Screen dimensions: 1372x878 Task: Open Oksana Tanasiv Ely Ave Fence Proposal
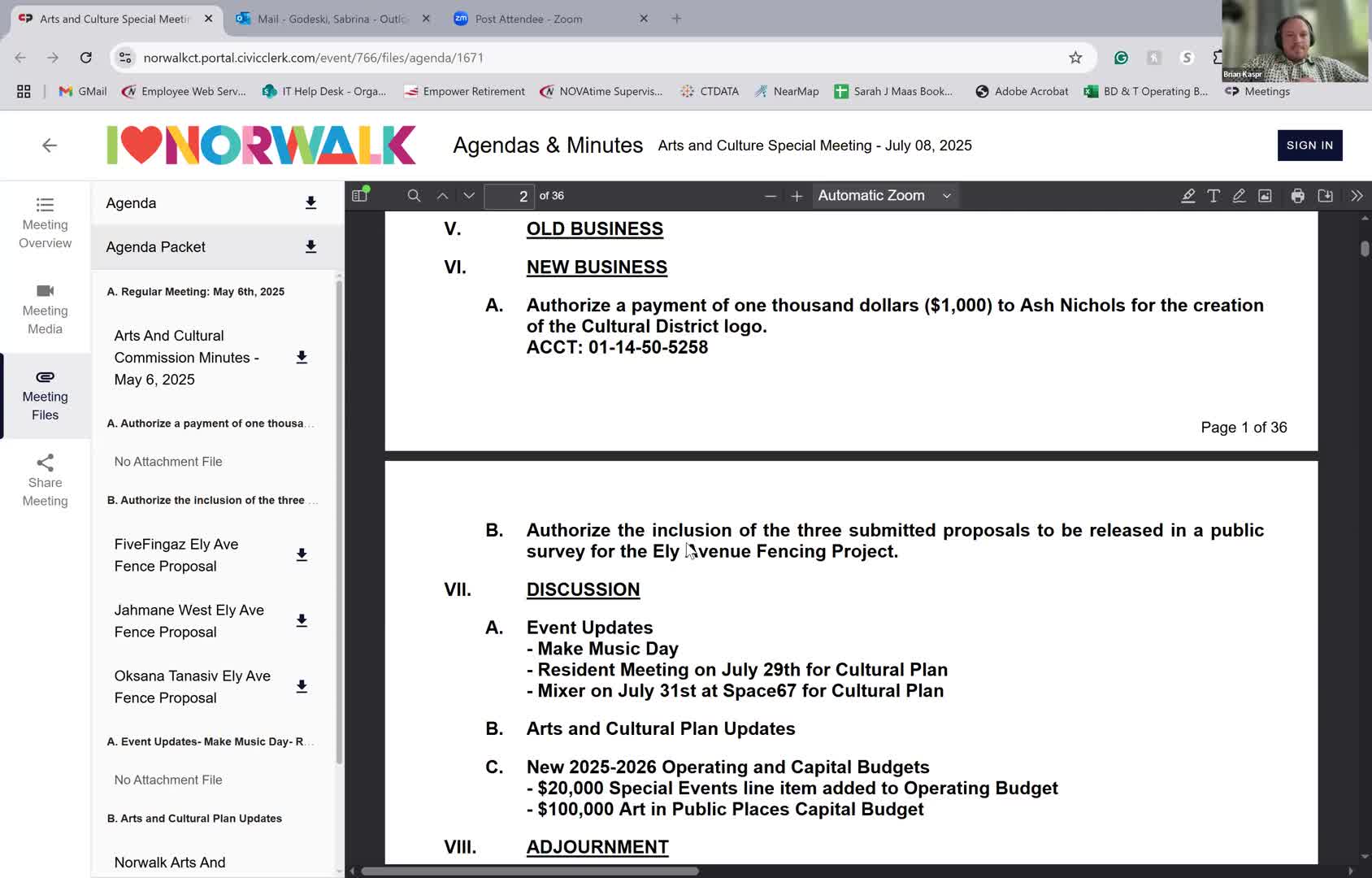[193, 687]
